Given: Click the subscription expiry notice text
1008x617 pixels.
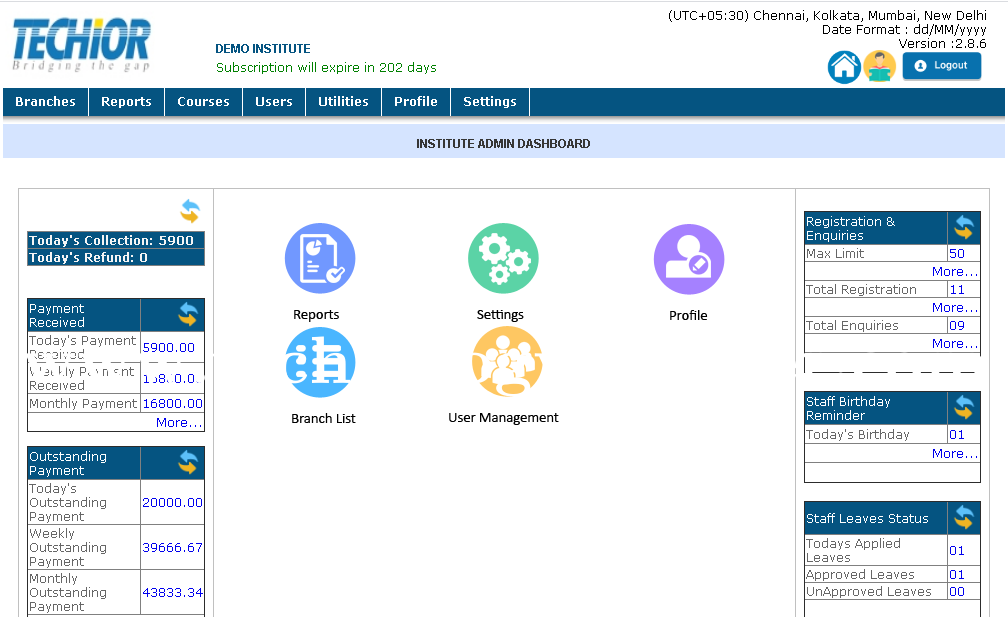Looking at the screenshot, I should pyautogui.click(x=326, y=67).
